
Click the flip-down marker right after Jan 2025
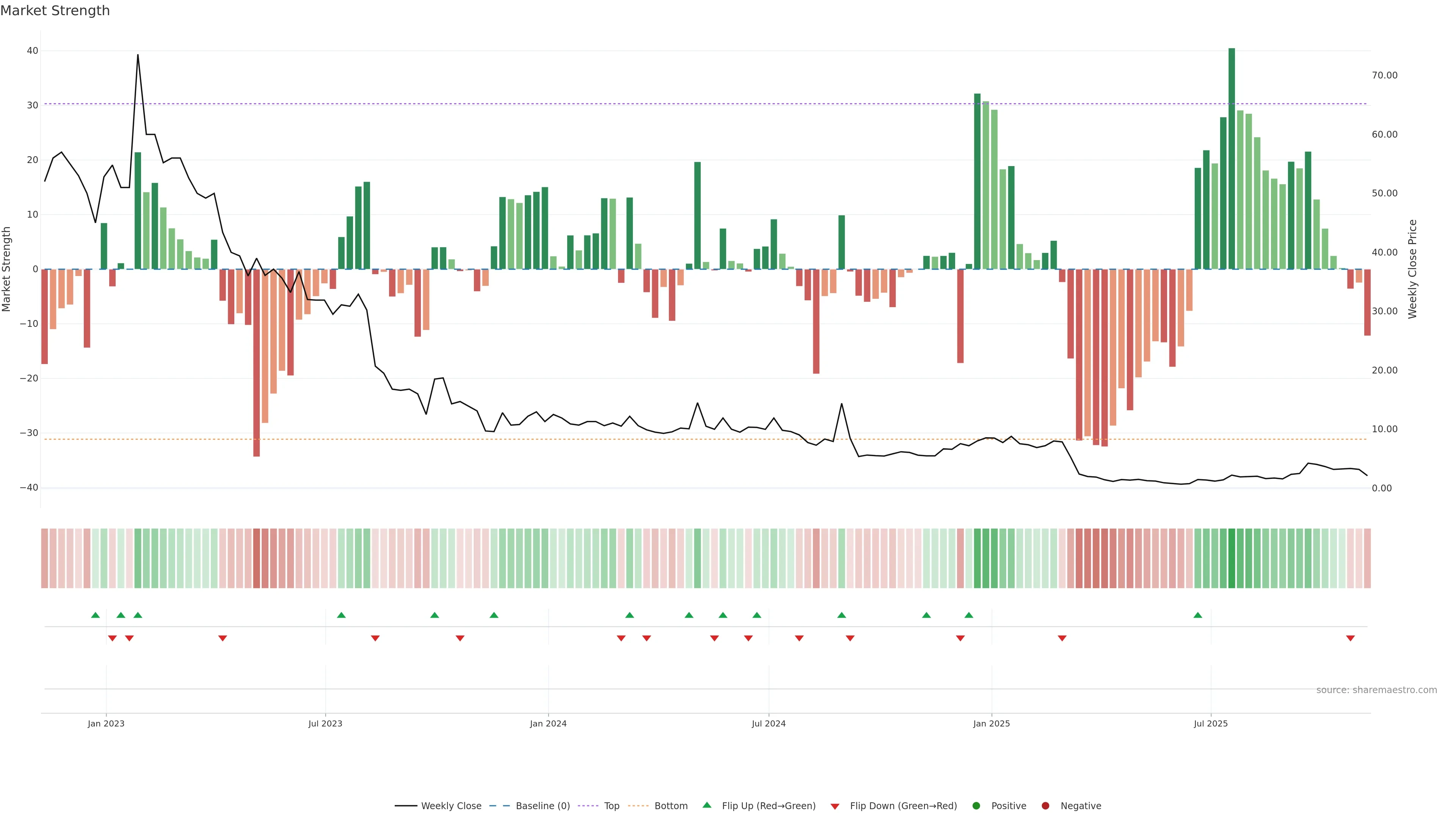point(1062,638)
